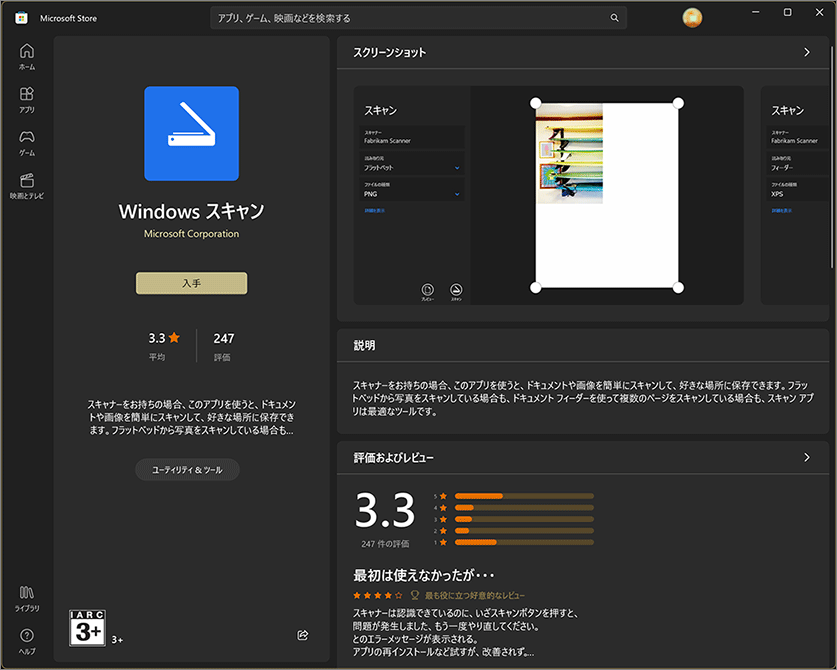Open the Home section in sidebar
The width and height of the screenshot is (837, 670).
click(27, 57)
